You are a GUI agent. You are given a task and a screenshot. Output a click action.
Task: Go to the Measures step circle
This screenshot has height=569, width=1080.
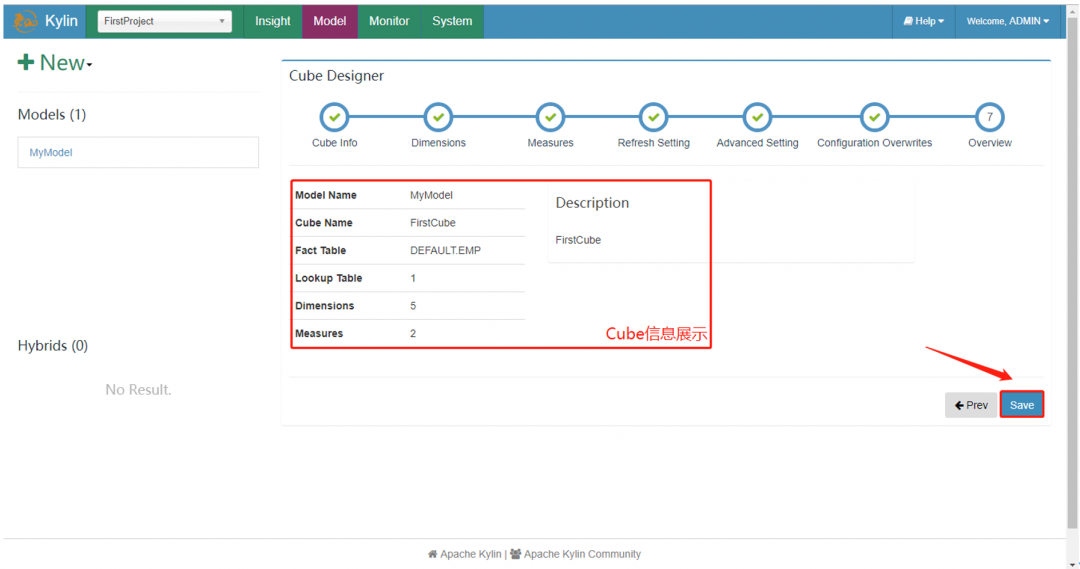tap(550, 117)
